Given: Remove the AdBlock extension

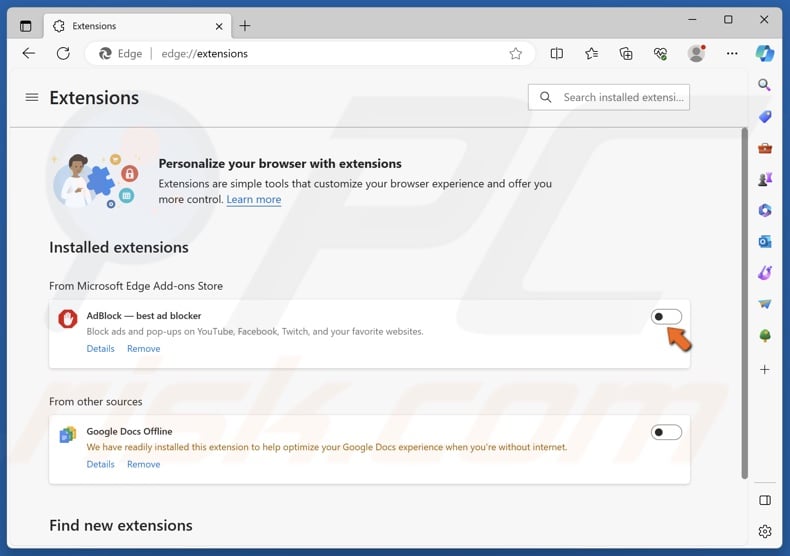Looking at the screenshot, I should 144,349.
